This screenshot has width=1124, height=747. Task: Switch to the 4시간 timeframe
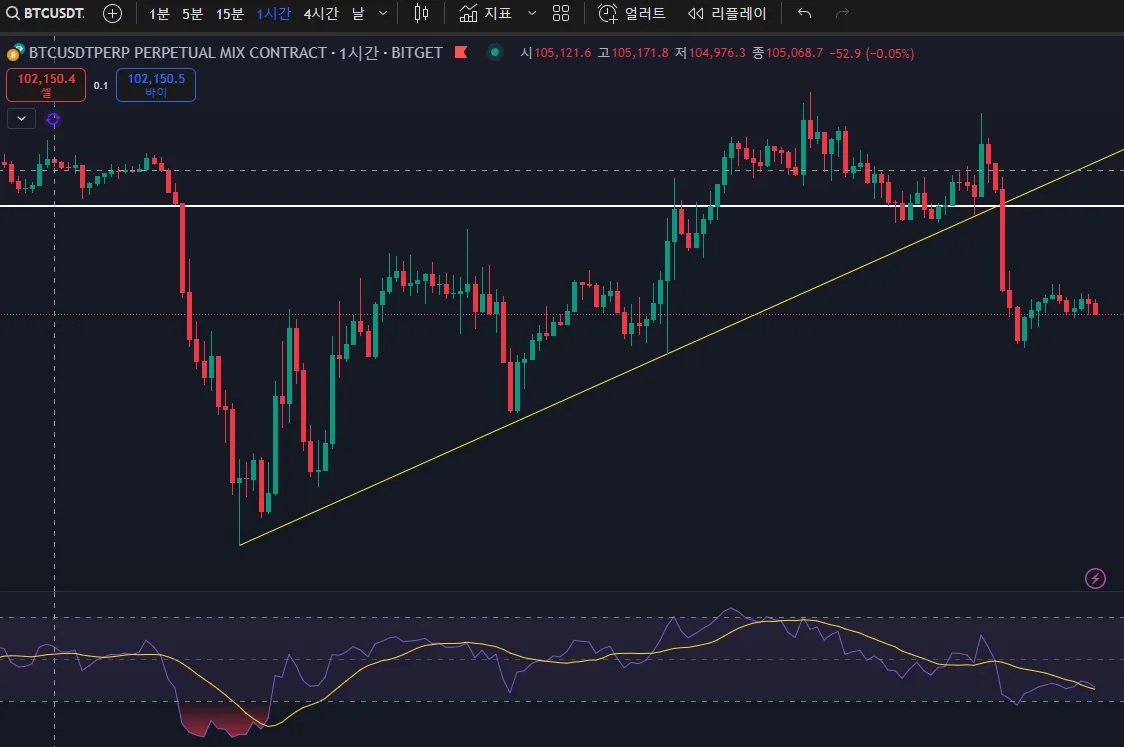click(320, 14)
